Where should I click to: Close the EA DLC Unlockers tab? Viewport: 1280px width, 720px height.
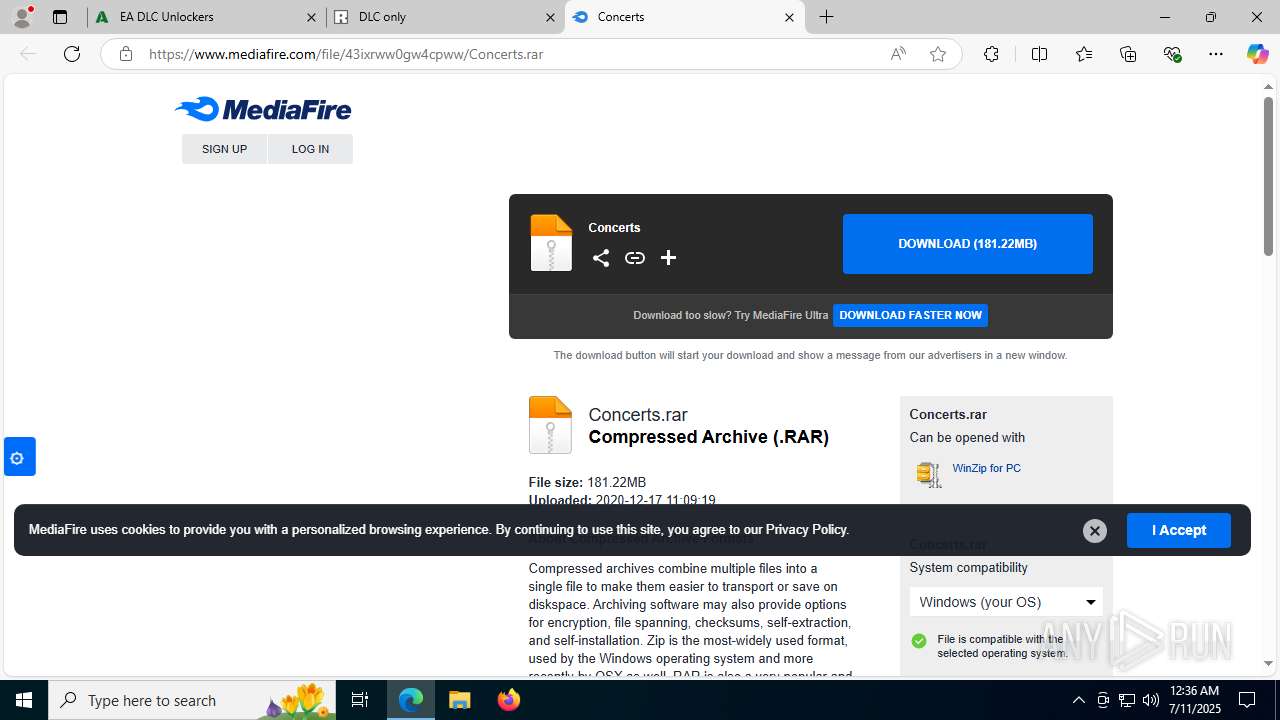tap(311, 17)
